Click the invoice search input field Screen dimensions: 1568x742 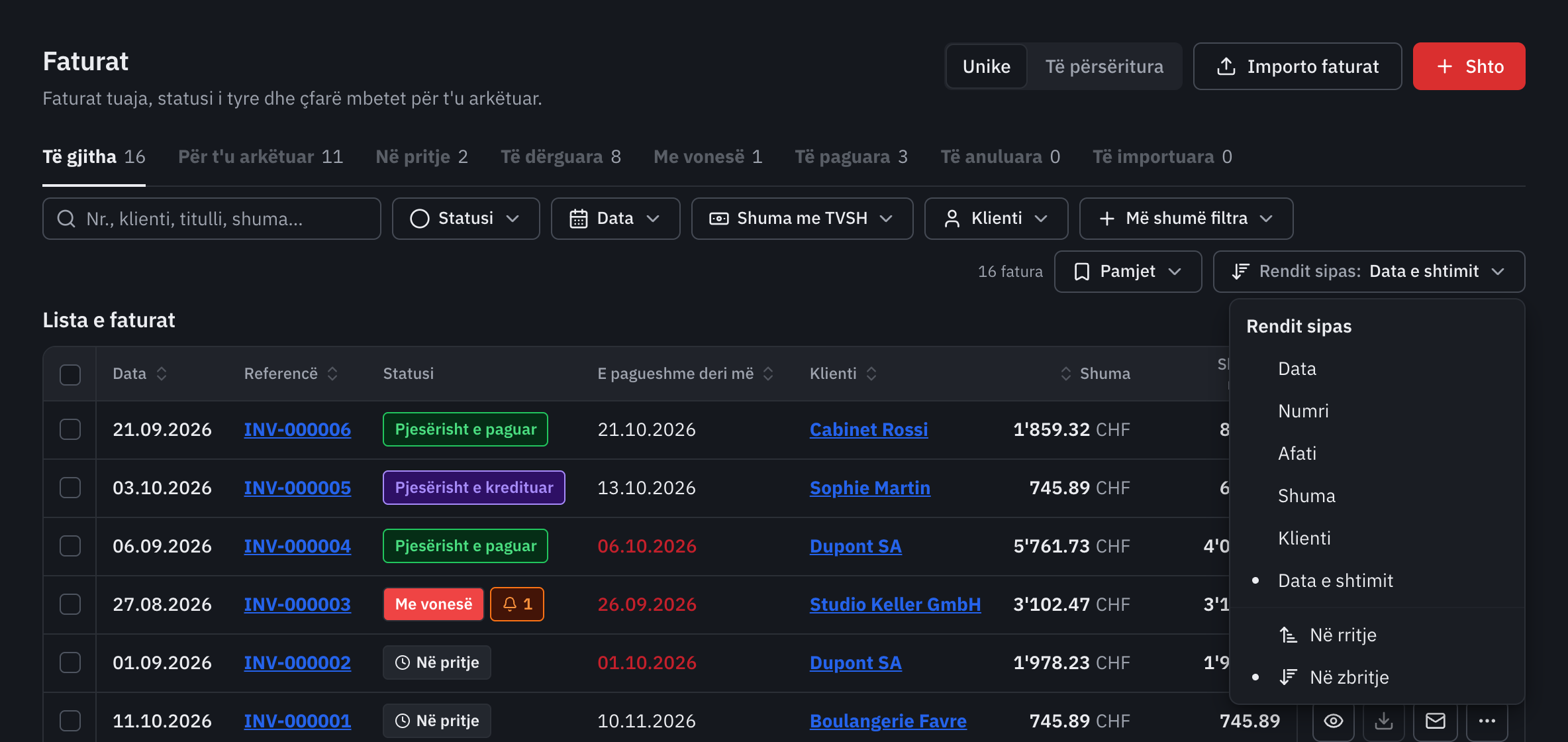212,219
